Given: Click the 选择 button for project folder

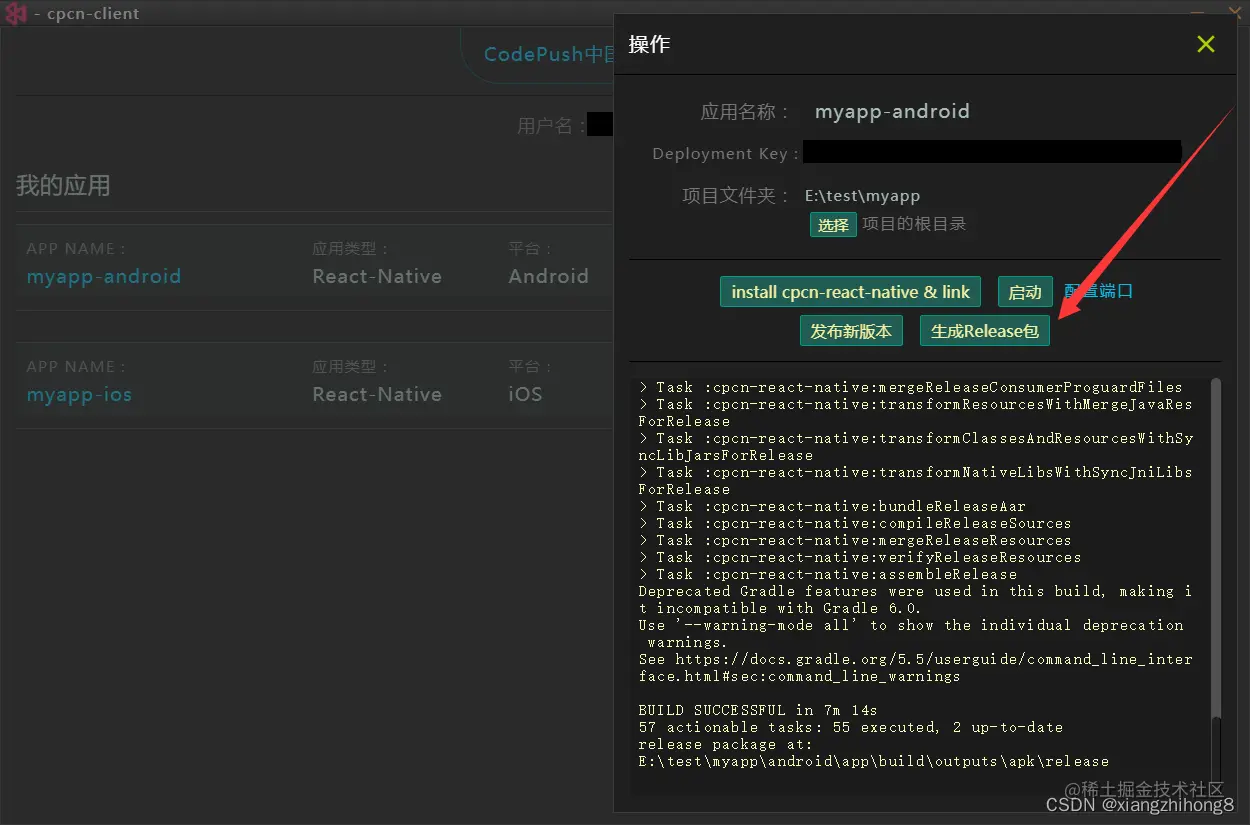Looking at the screenshot, I should (833, 225).
